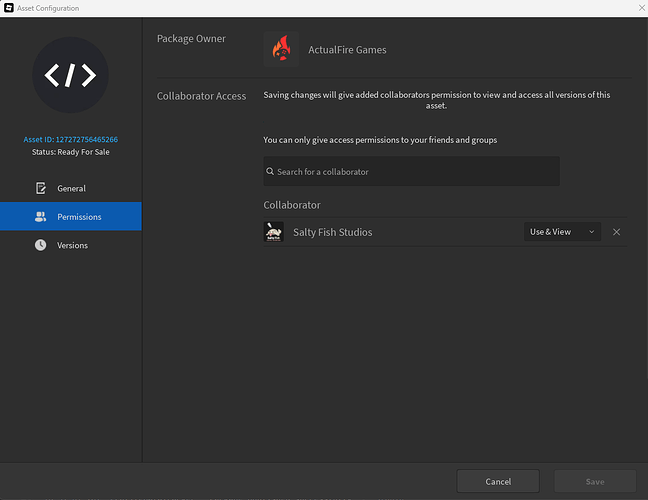Switch to the Versions tab
The width and height of the screenshot is (648, 500).
pyautogui.click(x=70, y=245)
